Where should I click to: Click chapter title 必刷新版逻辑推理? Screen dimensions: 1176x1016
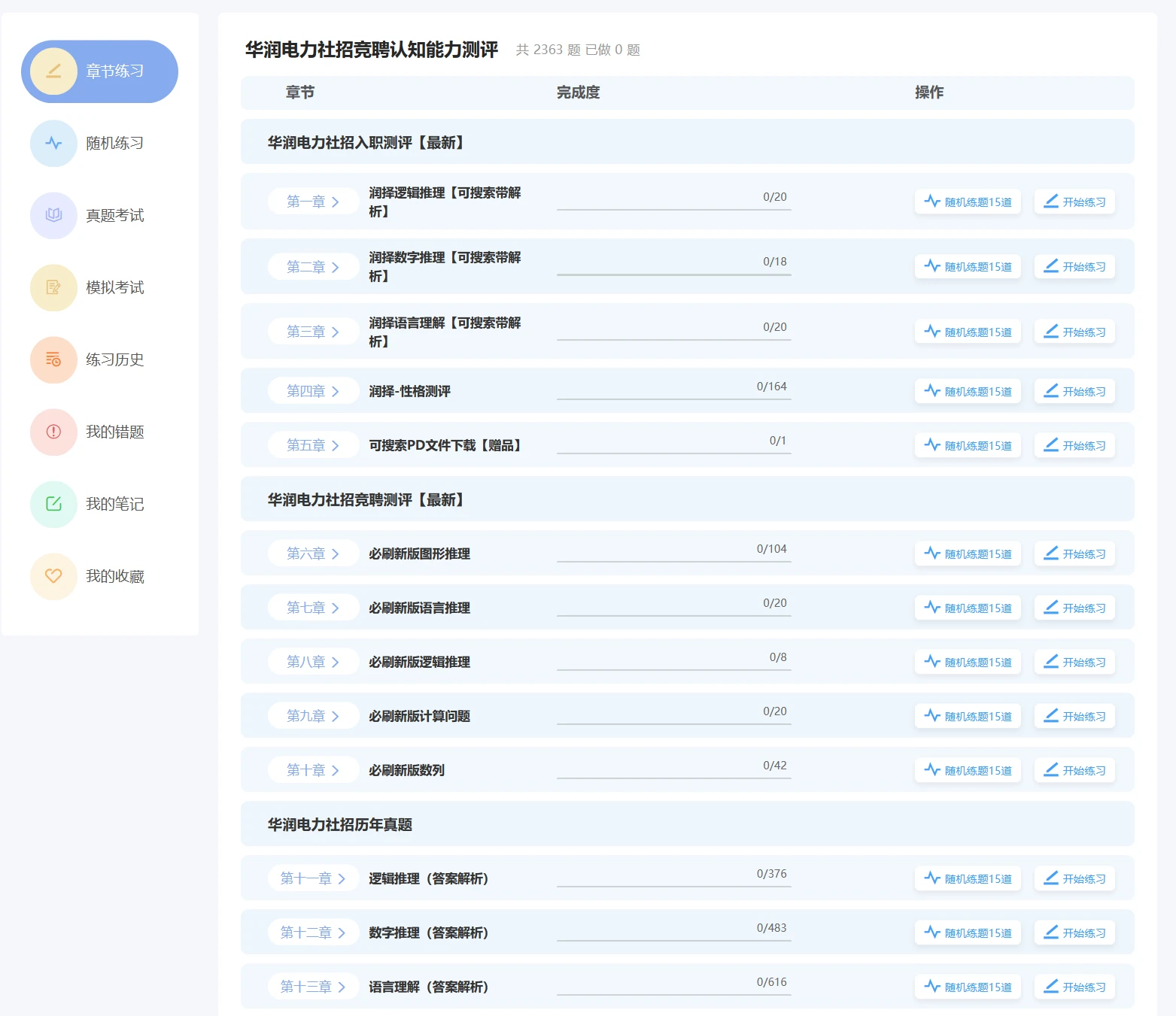click(419, 662)
